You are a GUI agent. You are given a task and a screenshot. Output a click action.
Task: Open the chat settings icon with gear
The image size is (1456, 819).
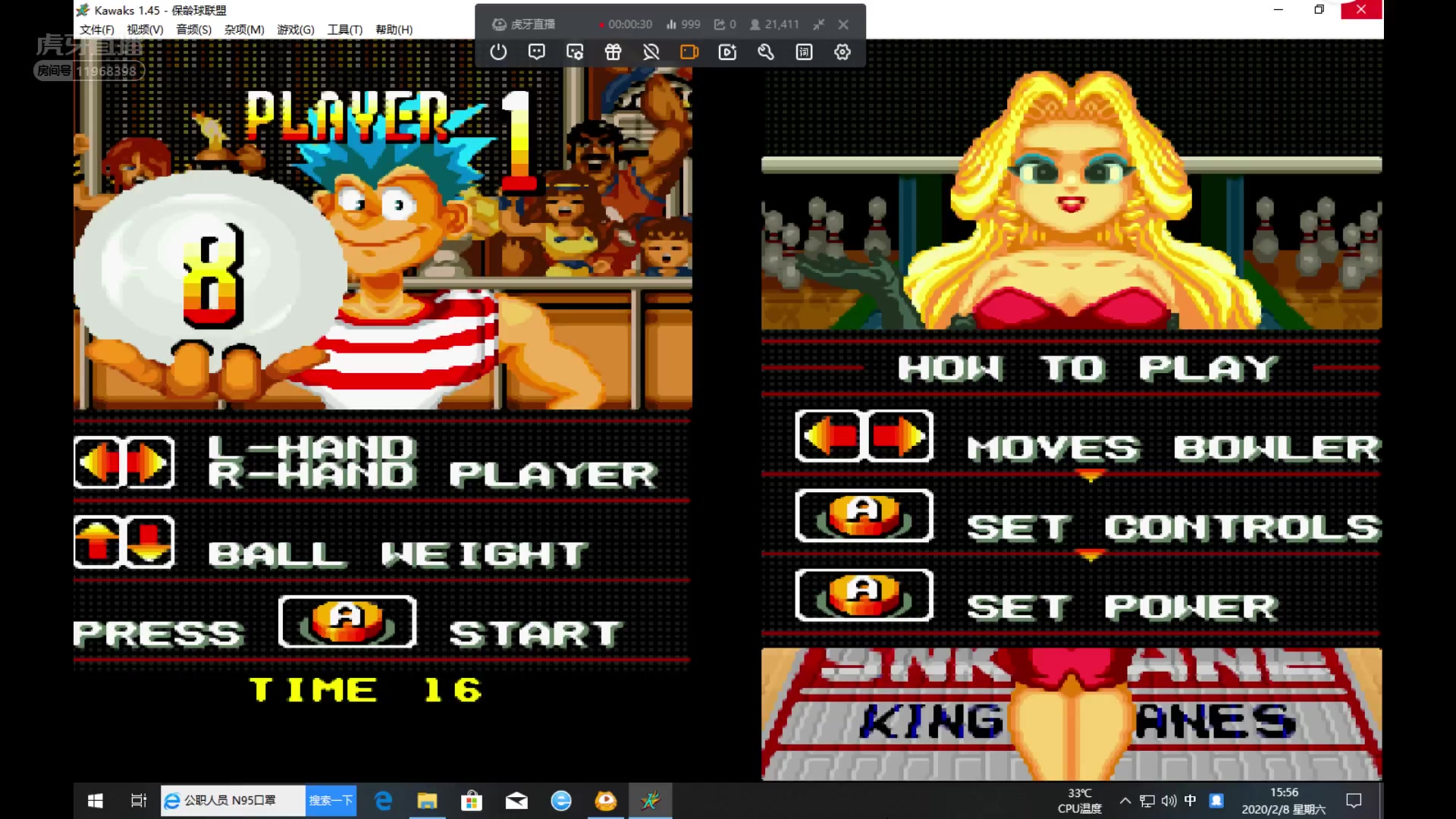[575, 52]
